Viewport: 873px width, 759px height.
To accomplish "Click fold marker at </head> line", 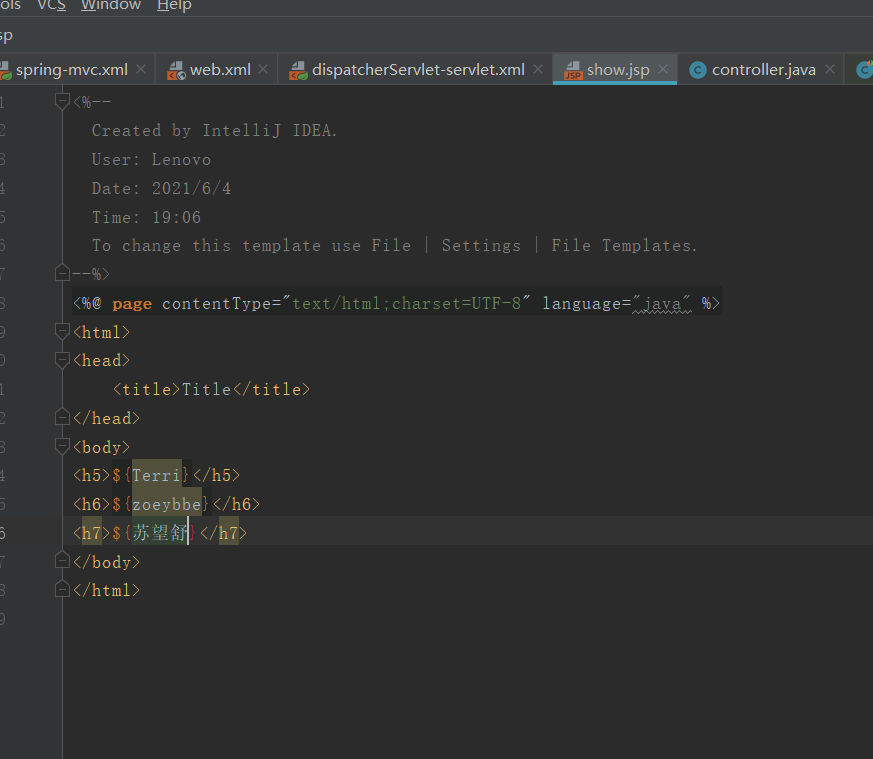I will [x=62, y=417].
